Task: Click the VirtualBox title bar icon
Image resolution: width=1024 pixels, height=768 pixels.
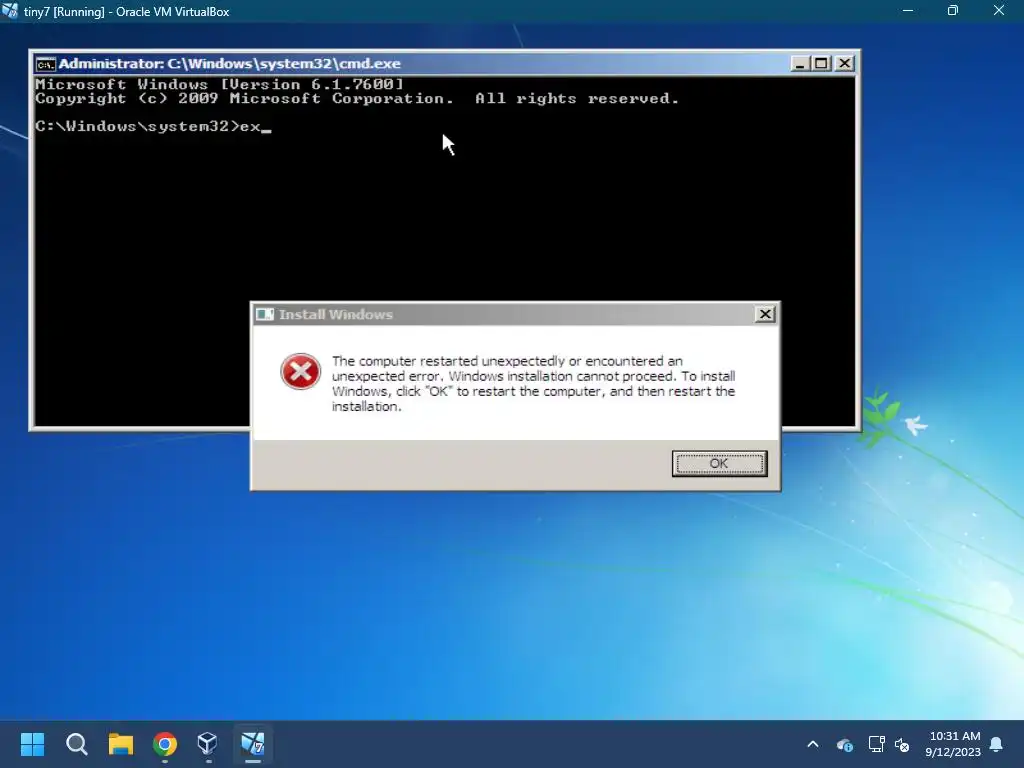Action: tap(10, 11)
